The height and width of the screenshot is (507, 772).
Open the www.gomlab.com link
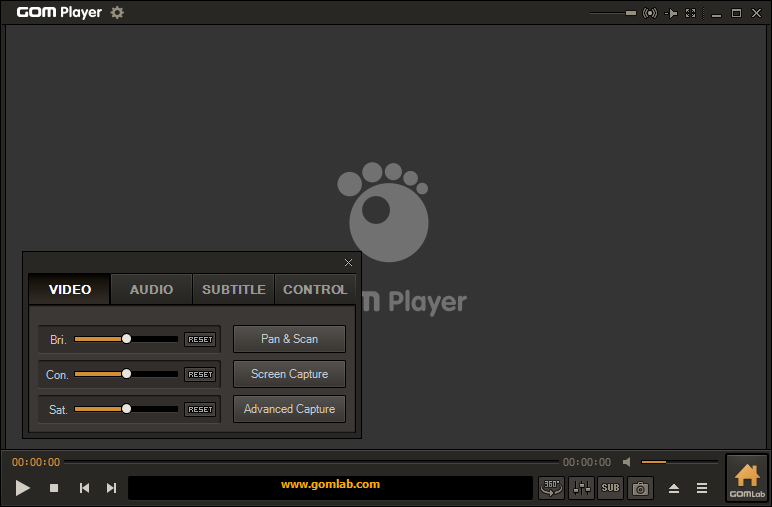[330, 484]
